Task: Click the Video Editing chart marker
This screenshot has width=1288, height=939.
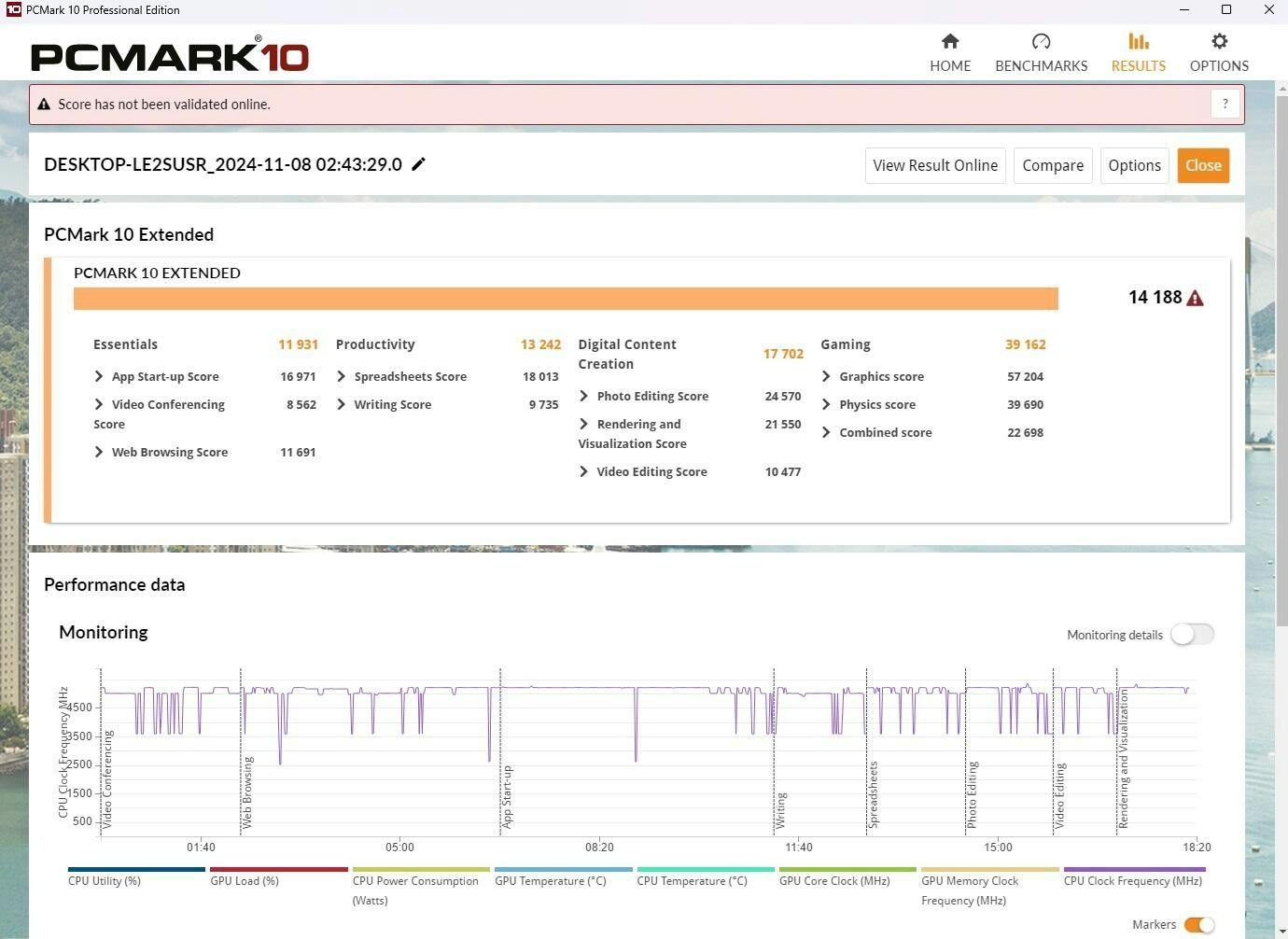Action: tap(1059, 796)
